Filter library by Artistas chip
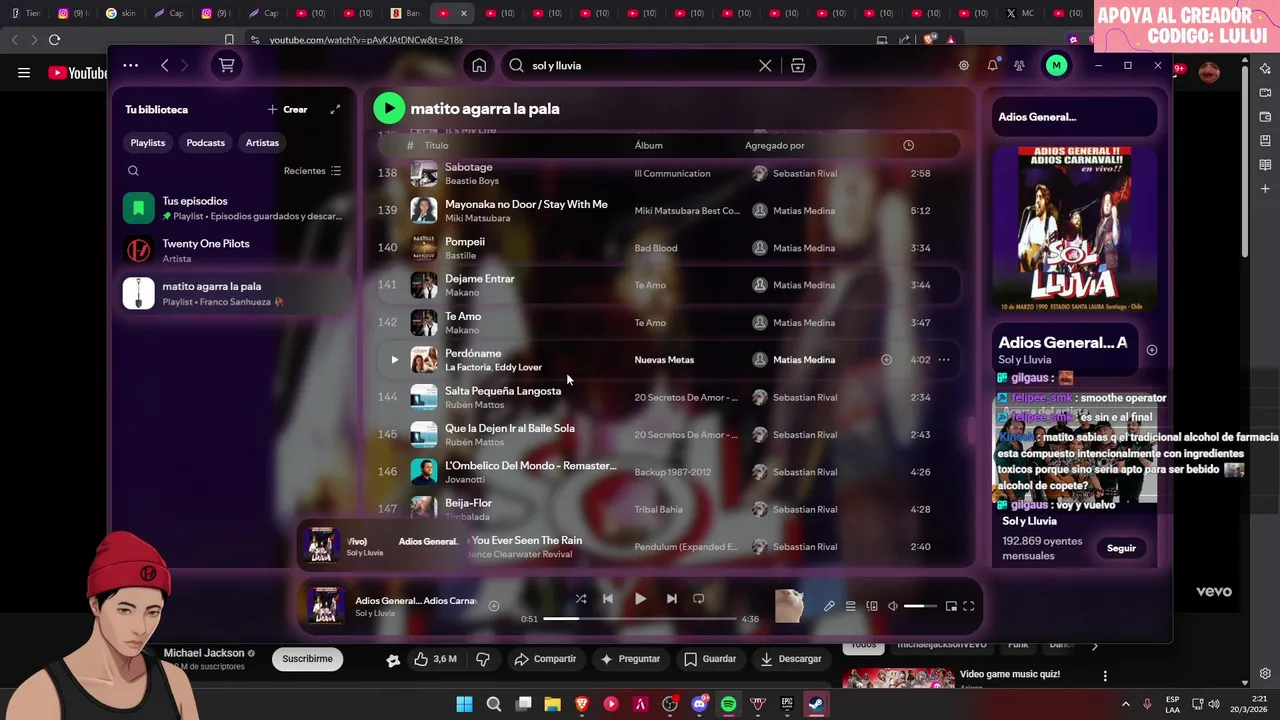The image size is (1280, 720). (x=262, y=143)
